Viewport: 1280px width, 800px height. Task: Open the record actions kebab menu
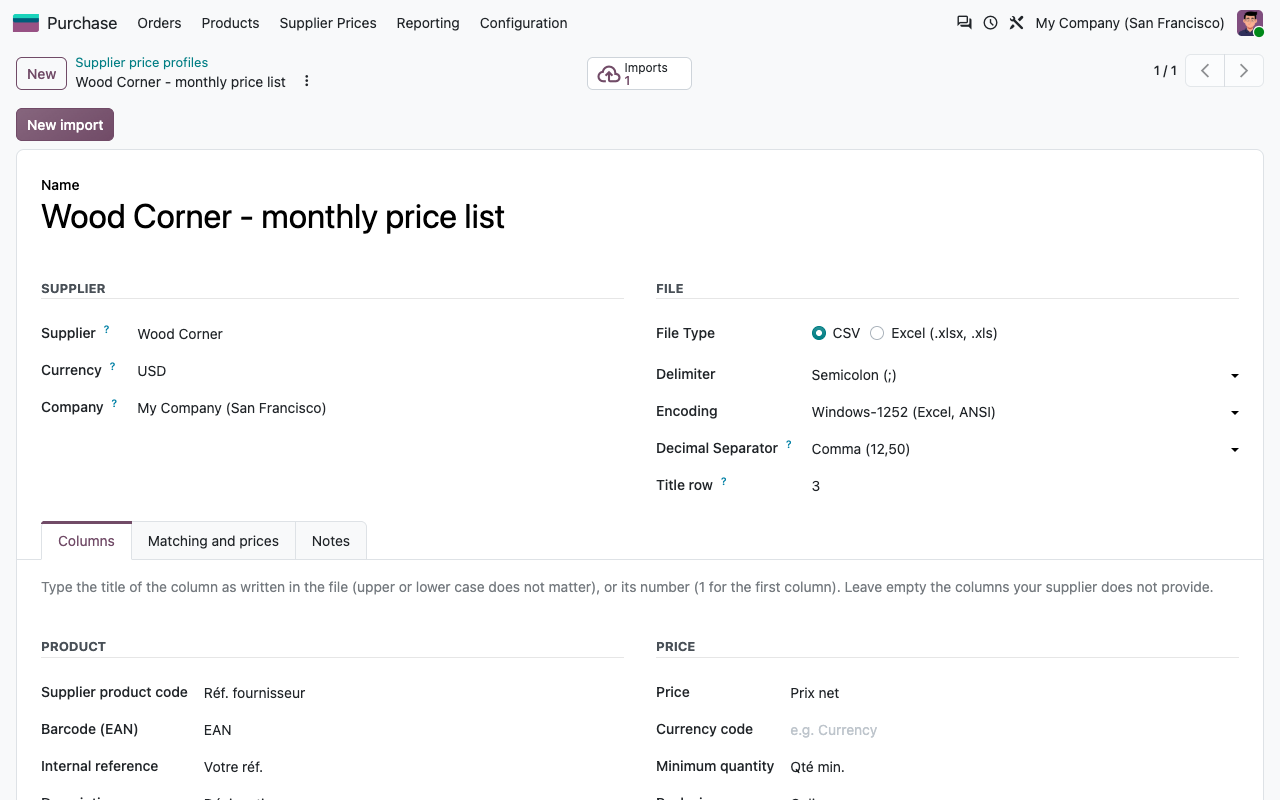pos(307,81)
